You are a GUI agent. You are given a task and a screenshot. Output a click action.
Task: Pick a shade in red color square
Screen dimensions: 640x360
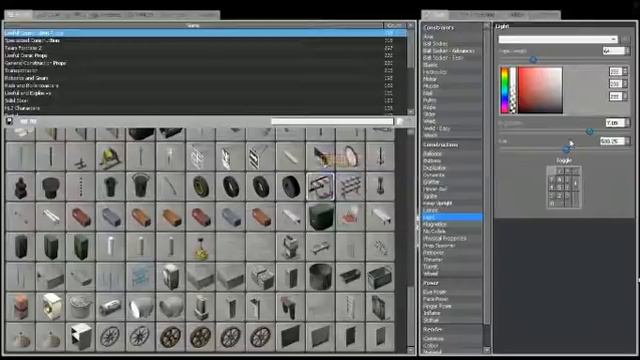point(540,90)
